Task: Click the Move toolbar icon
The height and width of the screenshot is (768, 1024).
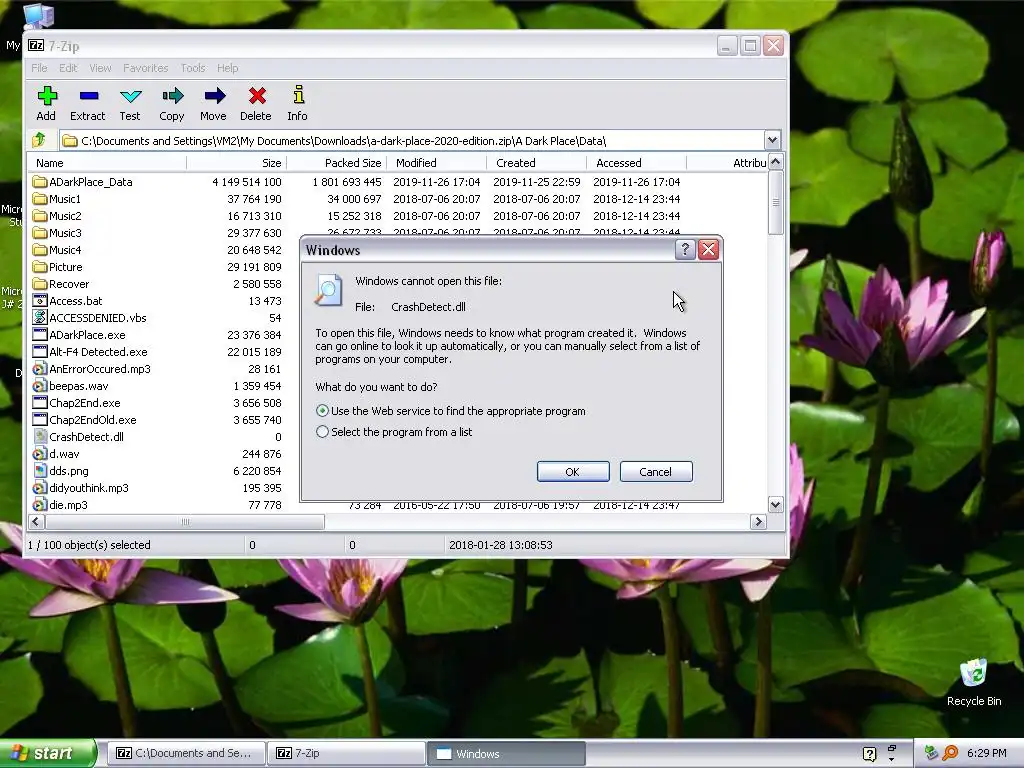Action: (214, 96)
